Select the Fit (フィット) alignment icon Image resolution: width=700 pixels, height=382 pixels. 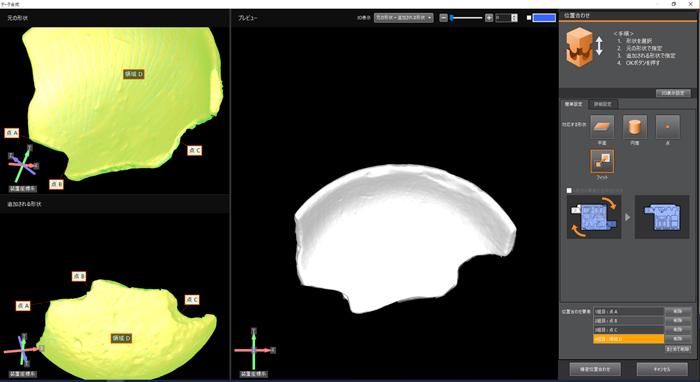pyautogui.click(x=602, y=162)
